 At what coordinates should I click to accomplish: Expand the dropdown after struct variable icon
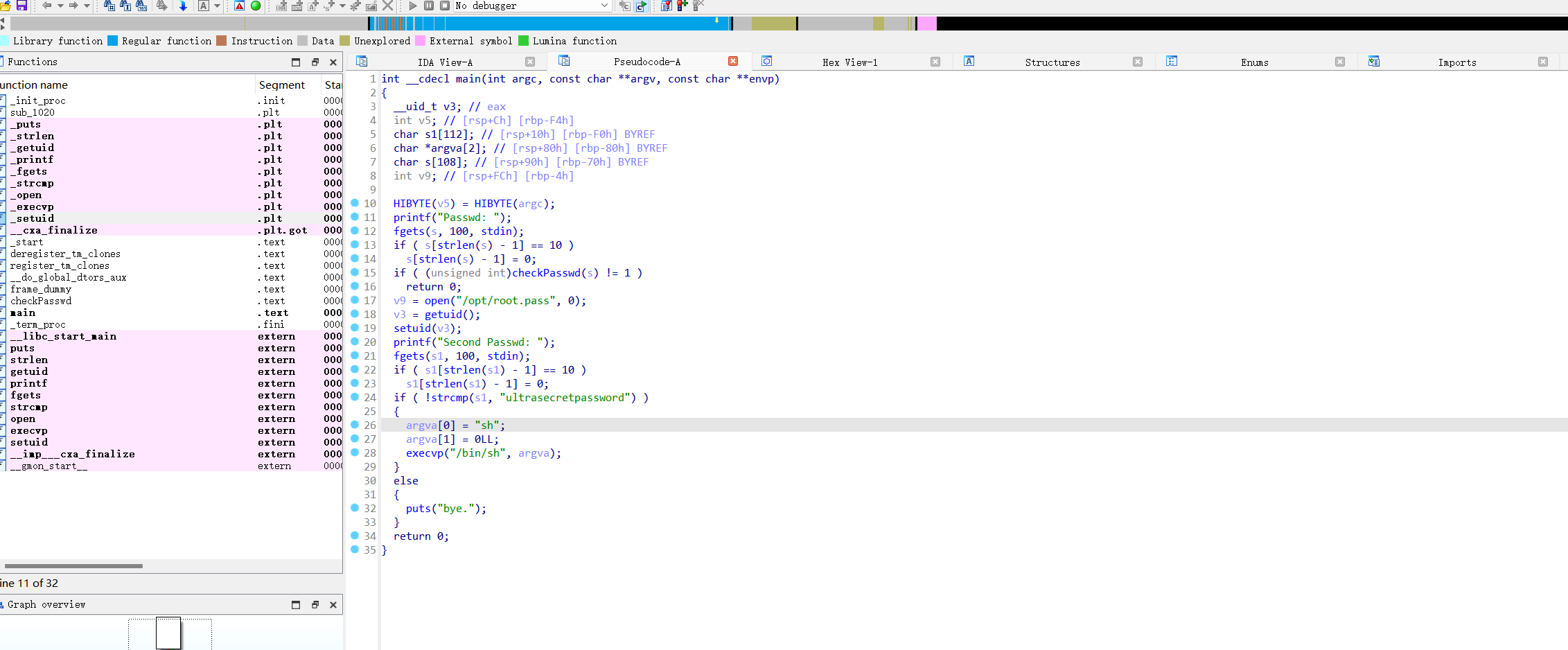point(342,6)
